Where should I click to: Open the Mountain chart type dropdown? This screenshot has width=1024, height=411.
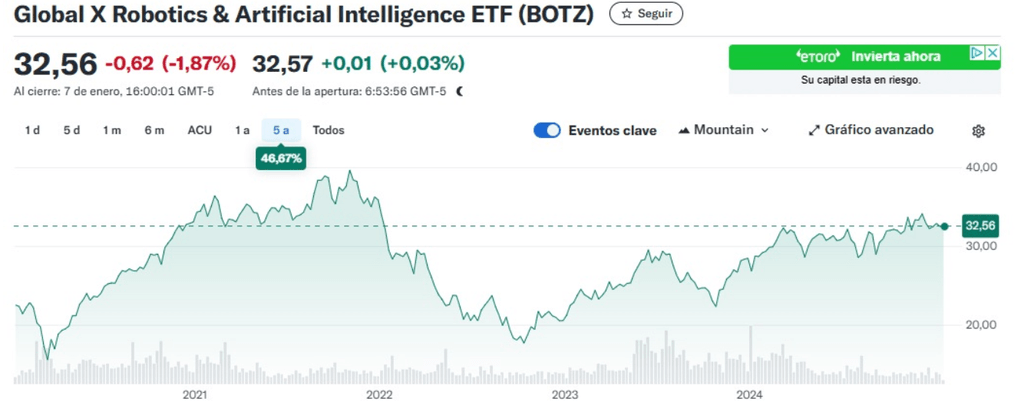724,130
